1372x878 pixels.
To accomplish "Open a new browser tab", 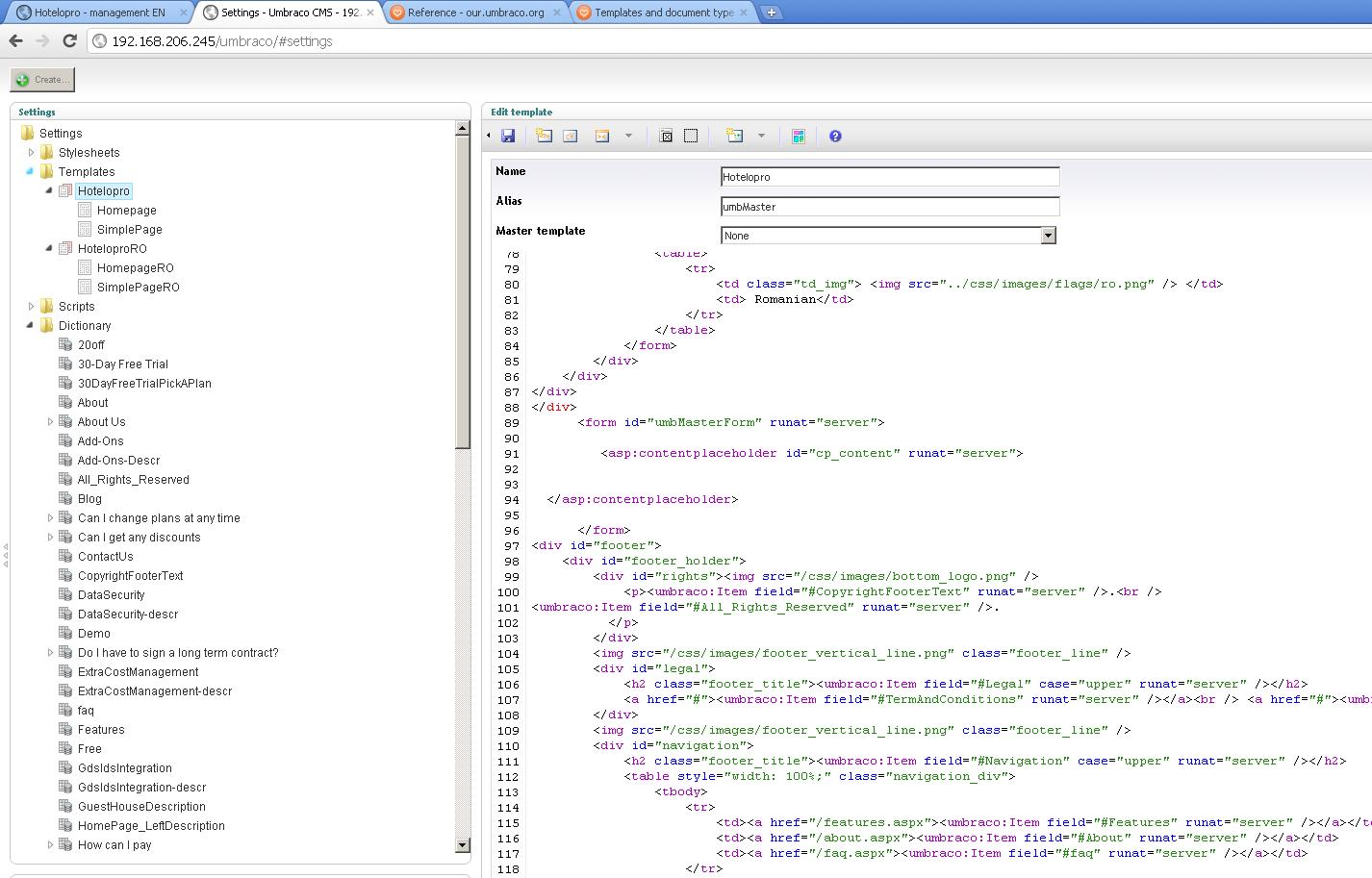I will [x=772, y=13].
